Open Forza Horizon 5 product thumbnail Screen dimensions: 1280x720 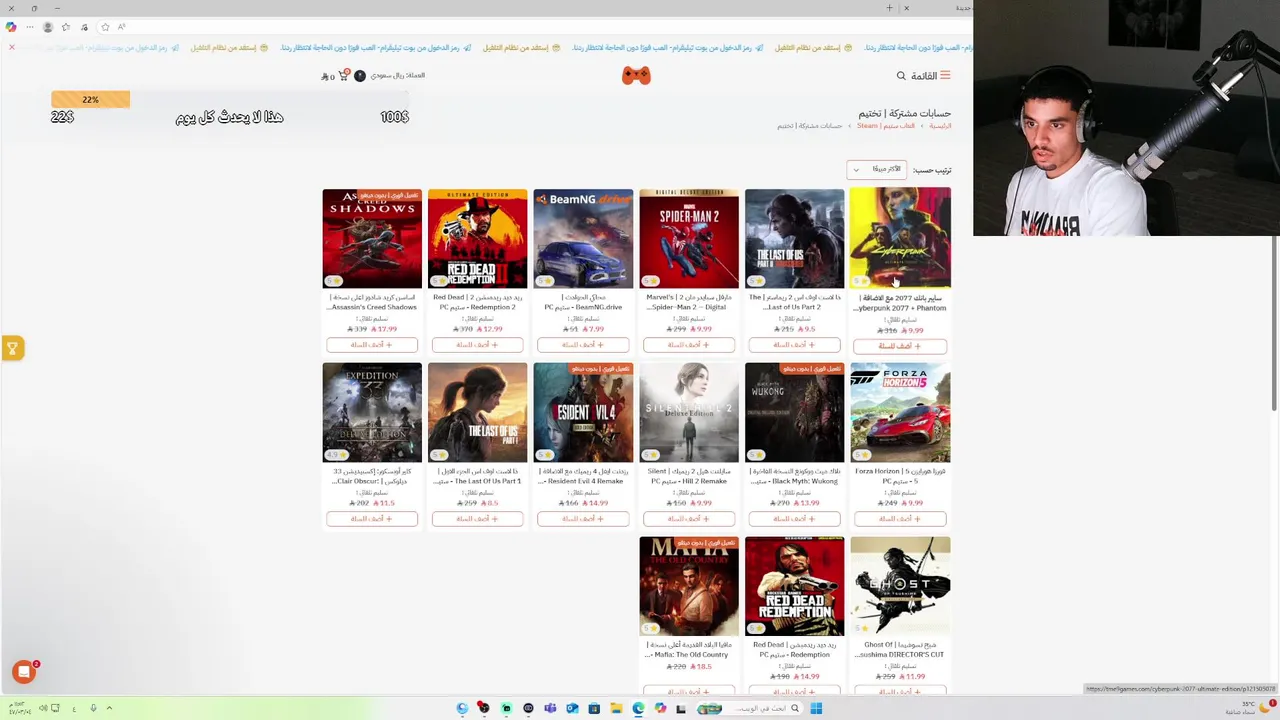pyautogui.click(x=900, y=412)
